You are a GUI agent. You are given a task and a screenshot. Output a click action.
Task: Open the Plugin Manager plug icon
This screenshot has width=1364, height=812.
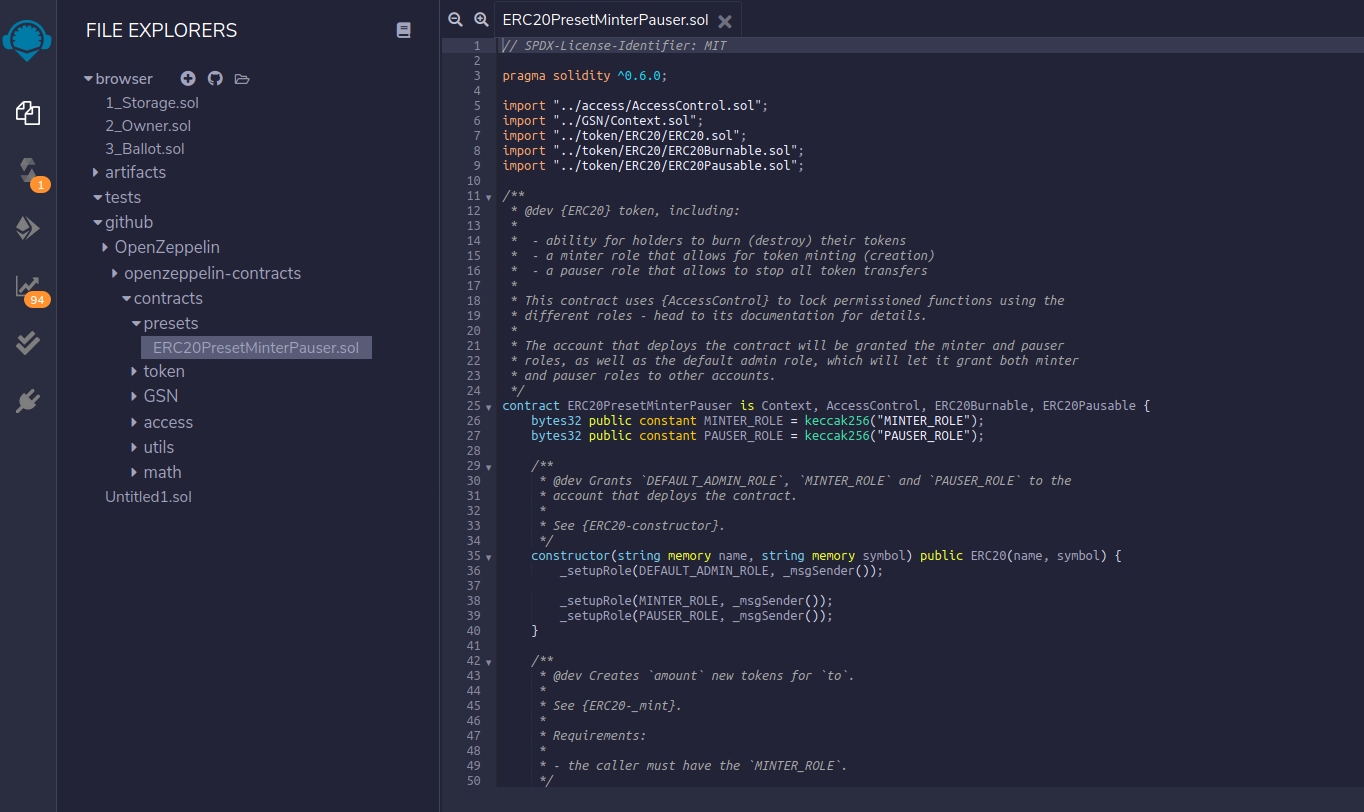click(x=28, y=402)
